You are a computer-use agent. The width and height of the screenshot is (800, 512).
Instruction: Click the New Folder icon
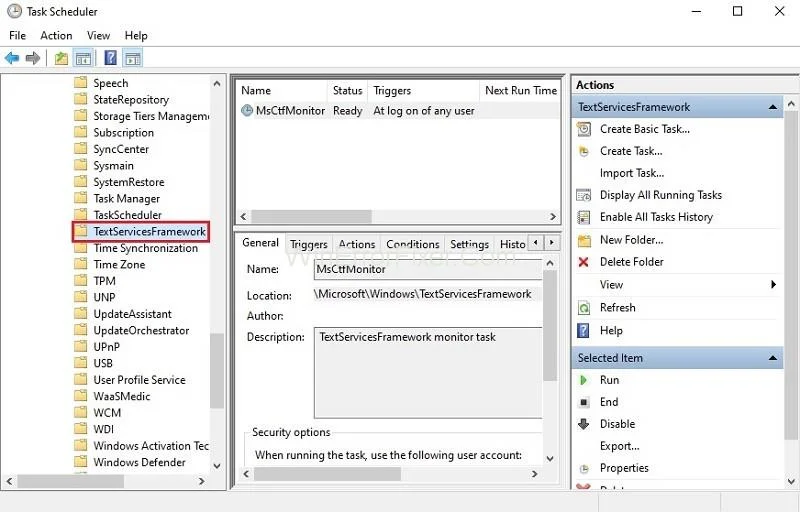584,240
